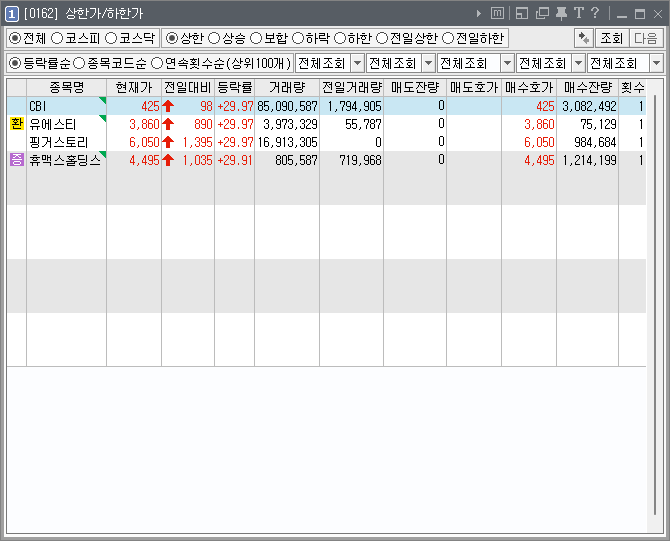Sort by the 현재가 column header
The image size is (670, 541).
click(134, 88)
